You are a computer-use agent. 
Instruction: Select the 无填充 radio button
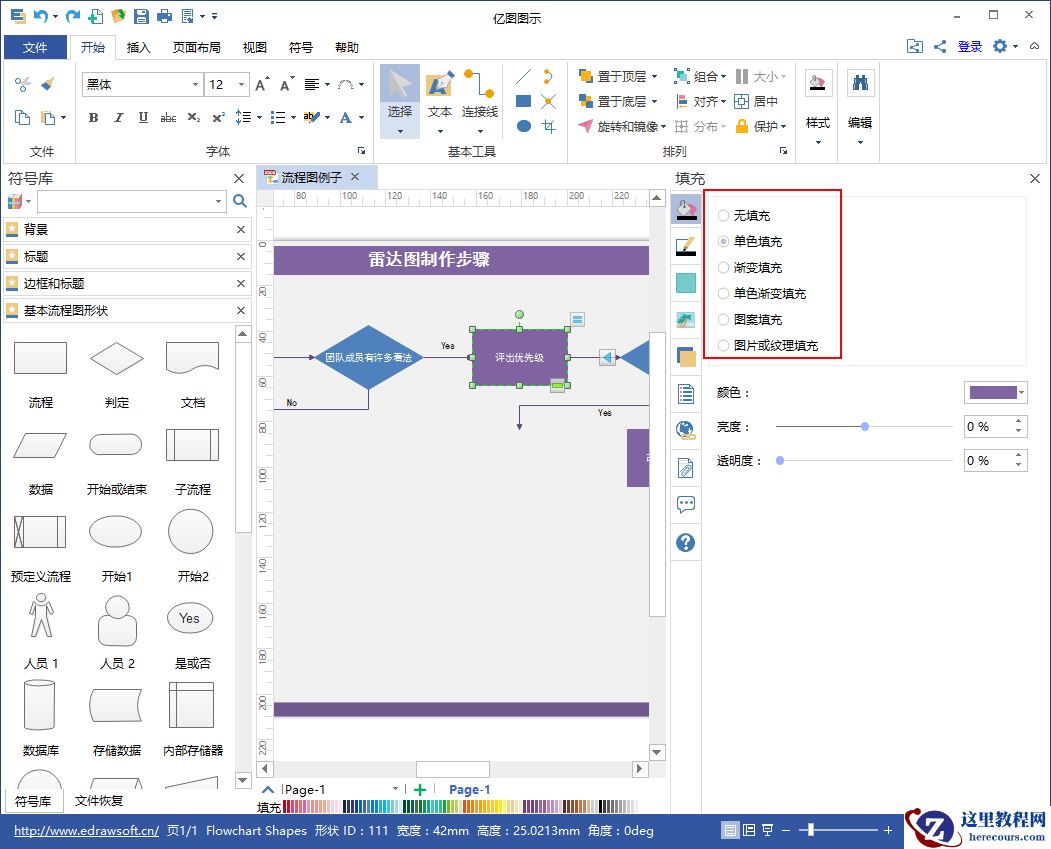(x=721, y=215)
